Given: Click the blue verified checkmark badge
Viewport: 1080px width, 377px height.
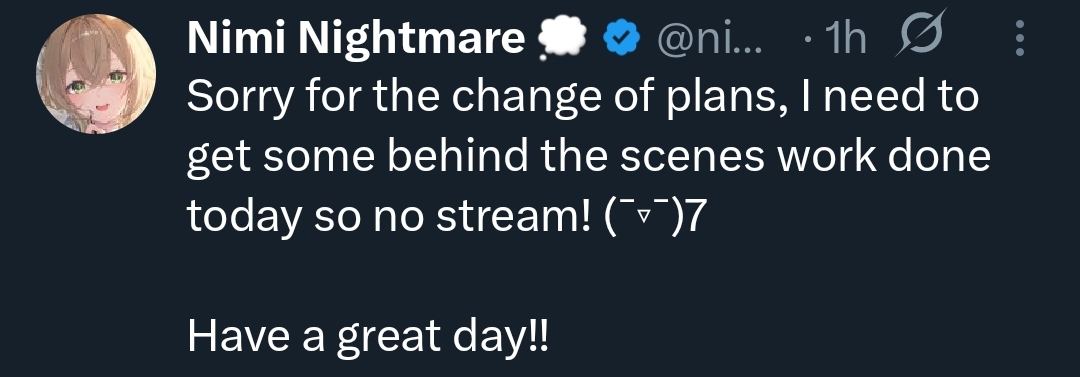Looking at the screenshot, I should click(623, 40).
